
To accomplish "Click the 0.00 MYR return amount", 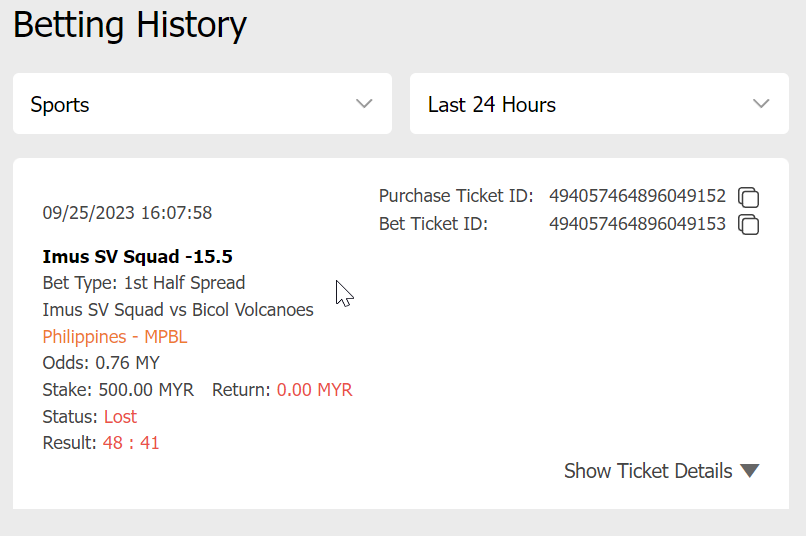I will coord(314,389).
